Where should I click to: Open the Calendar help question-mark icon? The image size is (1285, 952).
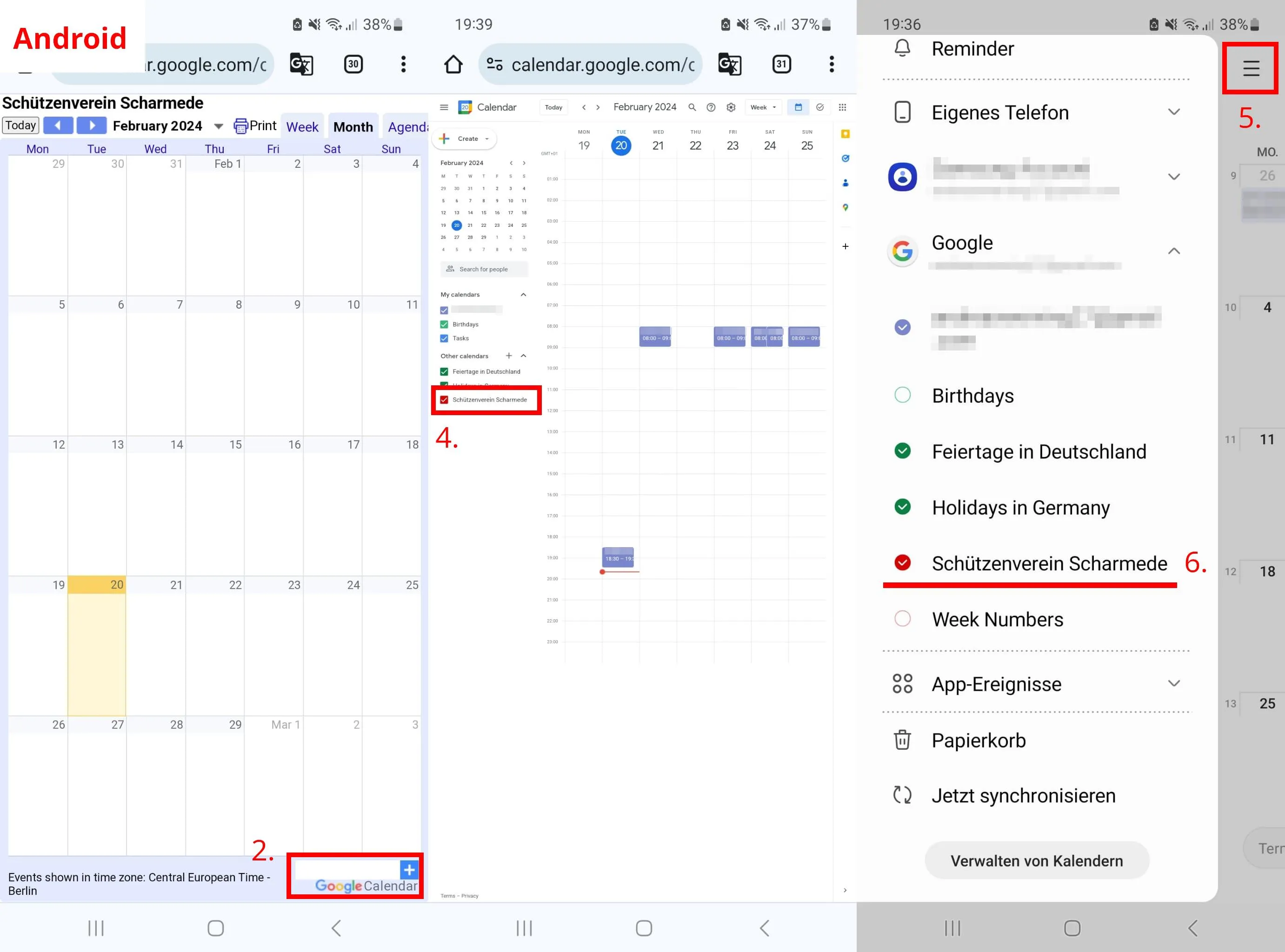pyautogui.click(x=711, y=107)
